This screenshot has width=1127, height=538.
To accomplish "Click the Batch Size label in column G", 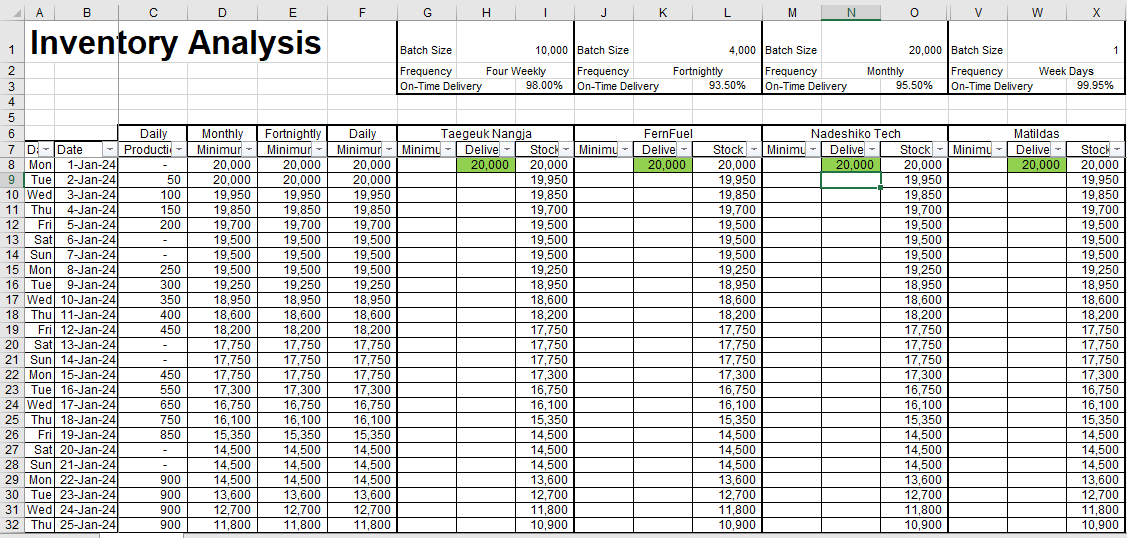I will [x=426, y=50].
